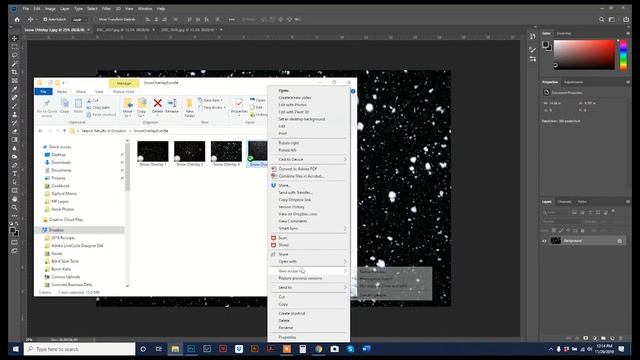Click Explorer Back arrow
Viewport: 640px width, 360px height.
pyautogui.click(x=40, y=131)
